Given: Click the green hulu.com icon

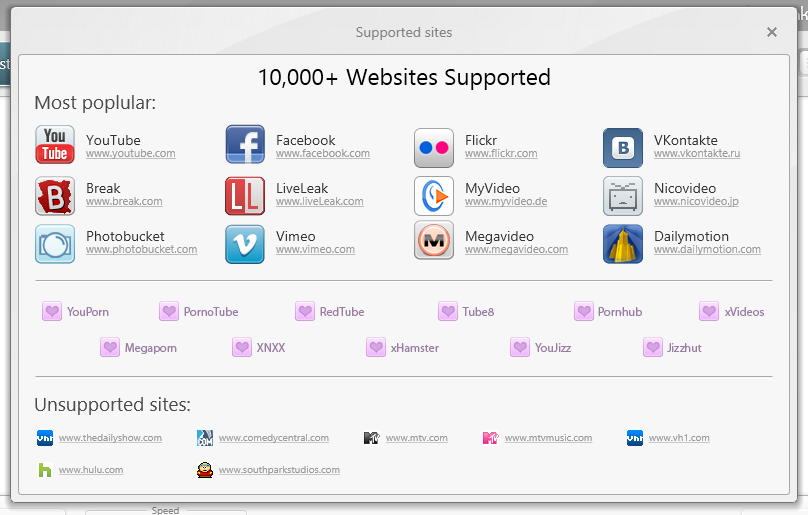Looking at the screenshot, I should coord(45,470).
